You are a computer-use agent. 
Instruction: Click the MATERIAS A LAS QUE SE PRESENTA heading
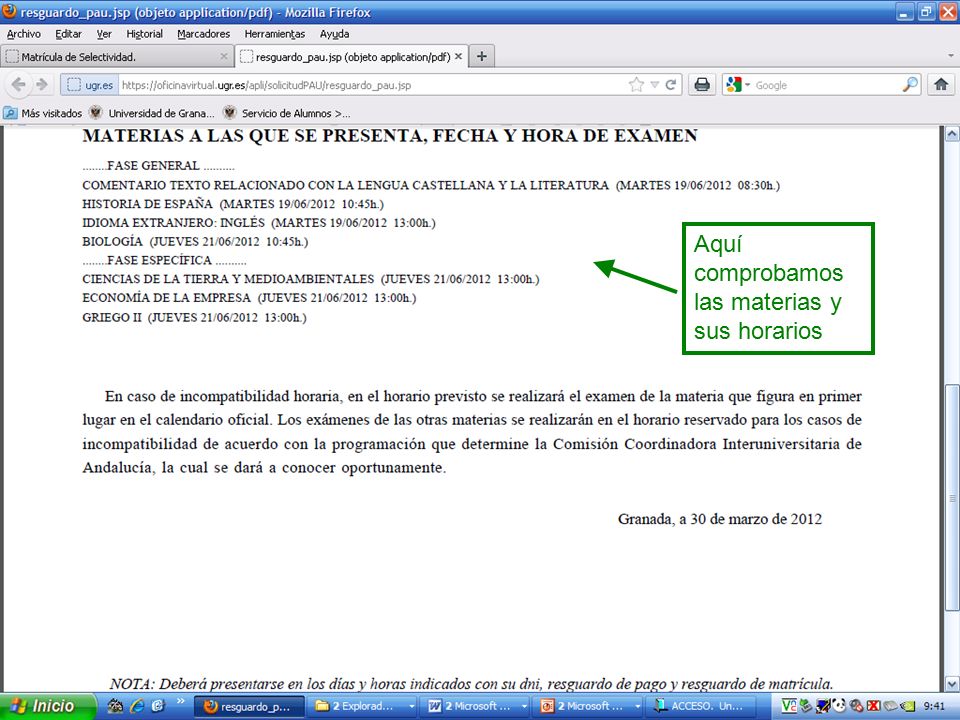click(390, 135)
